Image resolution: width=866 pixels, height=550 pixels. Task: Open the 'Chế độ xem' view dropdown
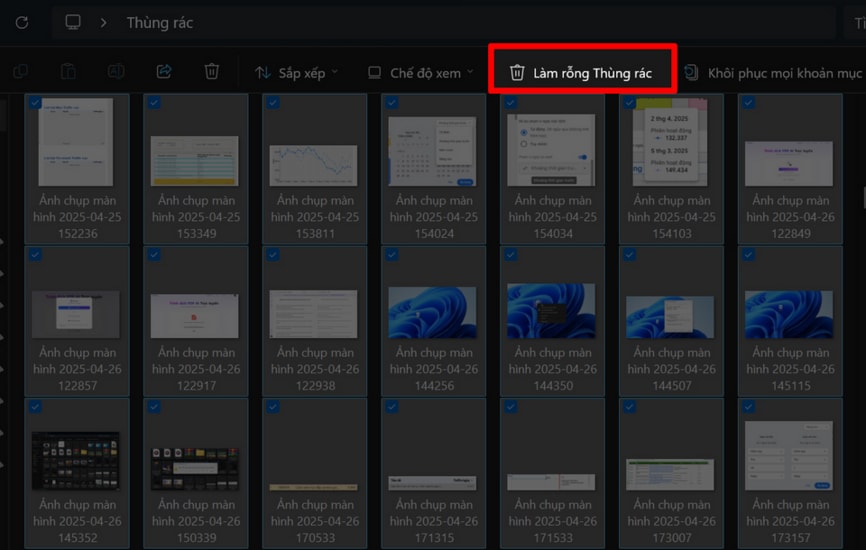point(420,73)
